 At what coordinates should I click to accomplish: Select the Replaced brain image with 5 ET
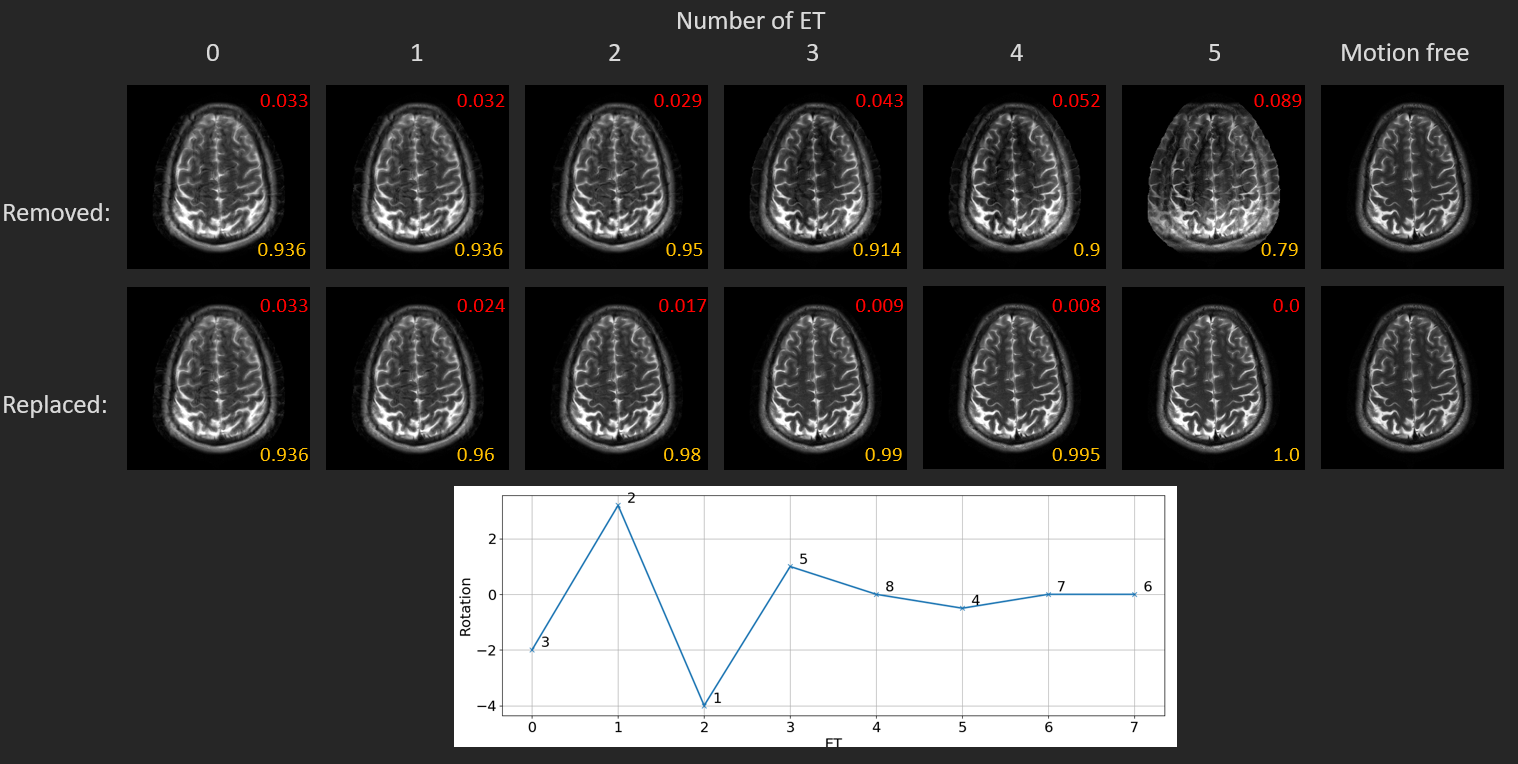(x=1212, y=378)
